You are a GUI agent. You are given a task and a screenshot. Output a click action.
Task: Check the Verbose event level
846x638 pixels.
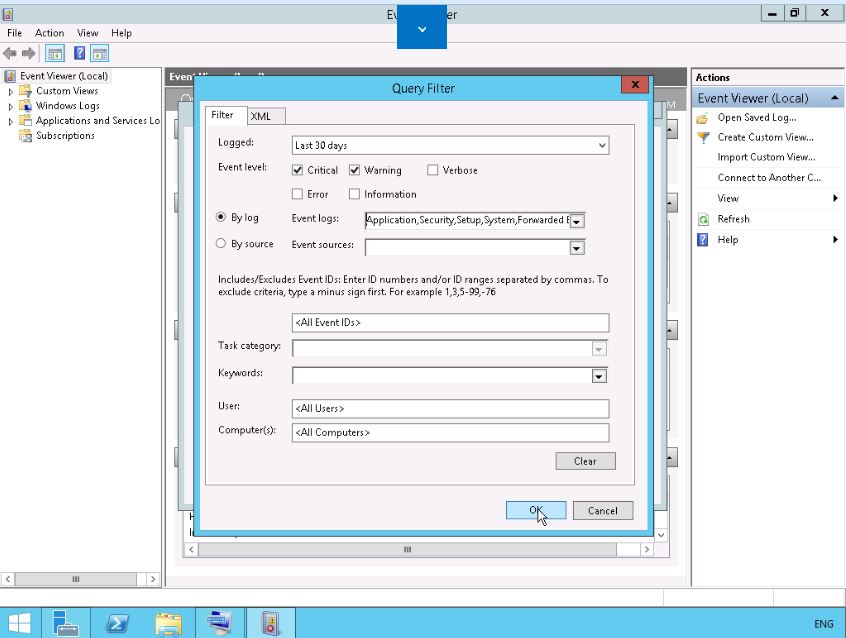pyautogui.click(x=432, y=170)
